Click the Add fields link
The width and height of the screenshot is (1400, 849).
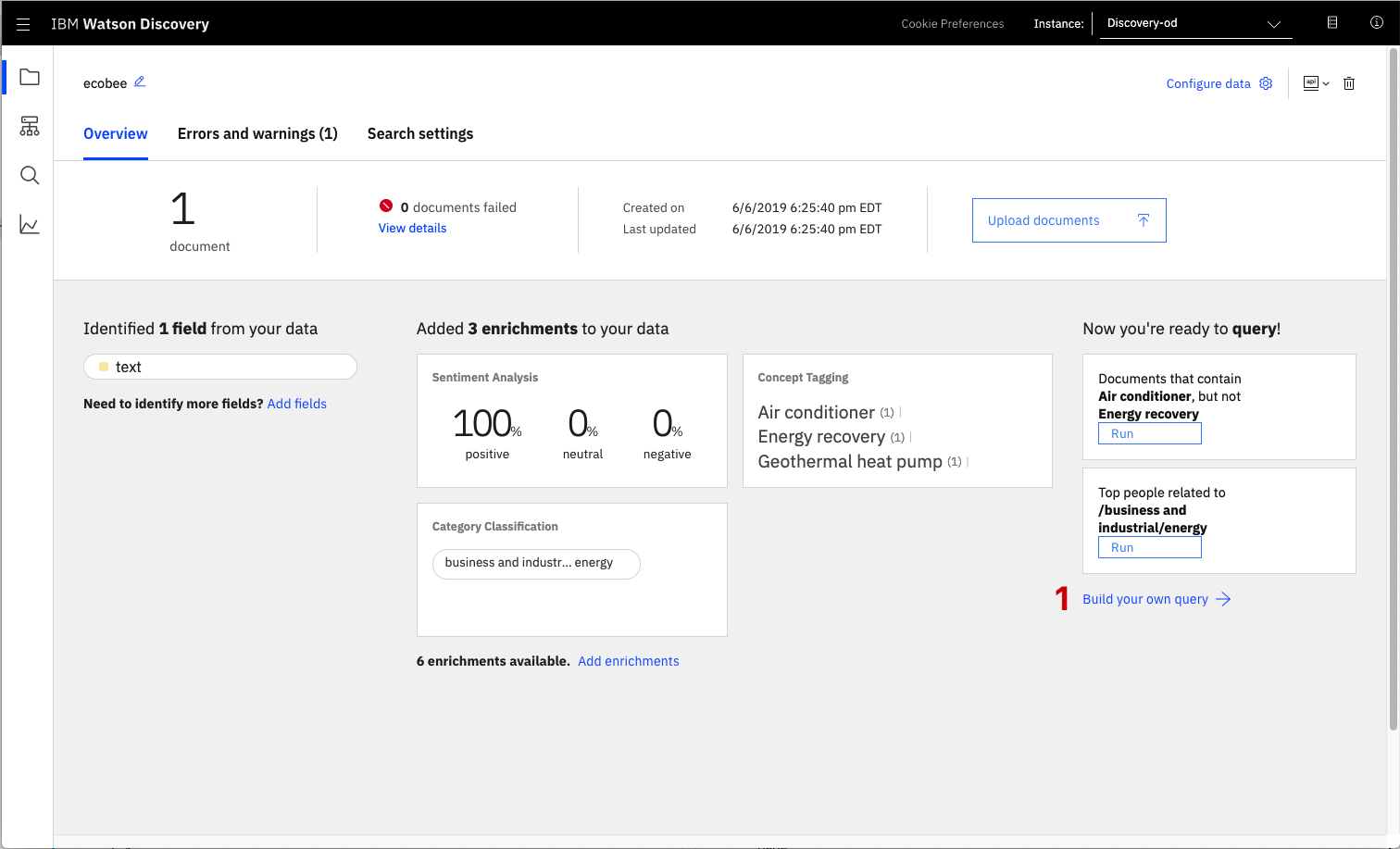(297, 404)
